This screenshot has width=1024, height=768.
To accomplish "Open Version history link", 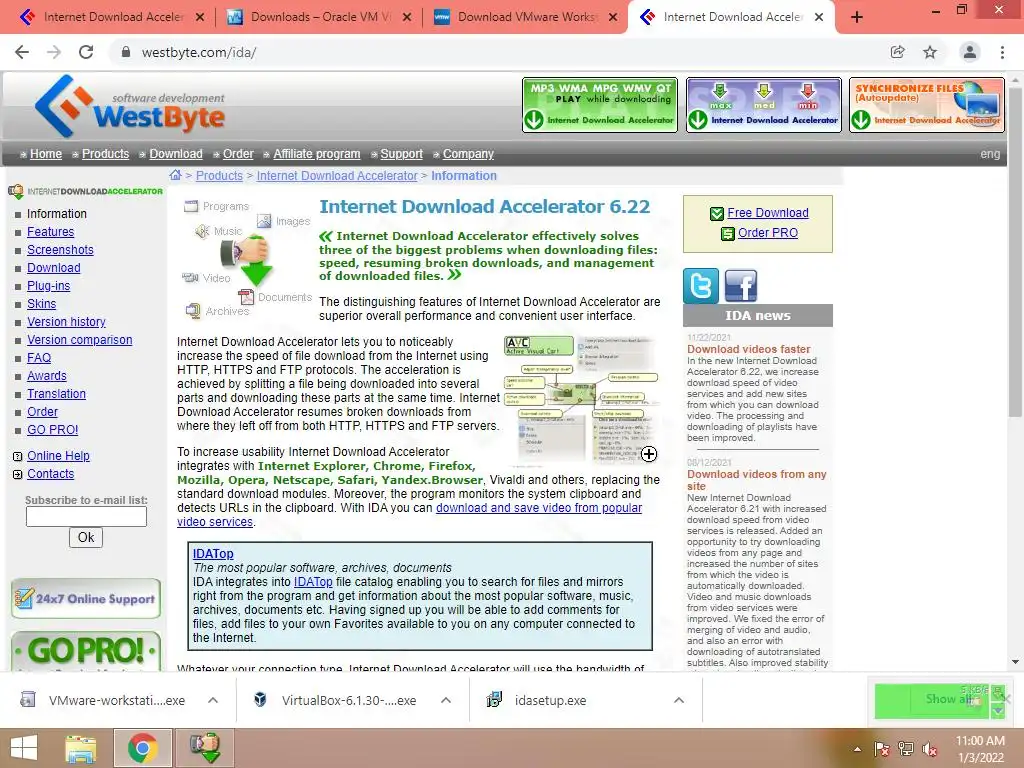I will point(66,322).
